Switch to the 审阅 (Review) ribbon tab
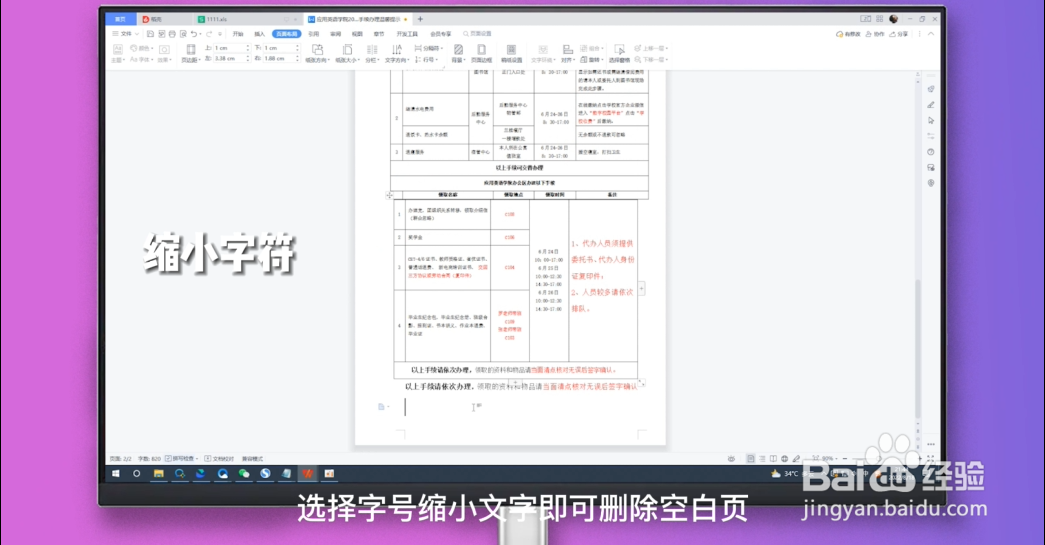The height and width of the screenshot is (545, 1045). (x=335, y=34)
